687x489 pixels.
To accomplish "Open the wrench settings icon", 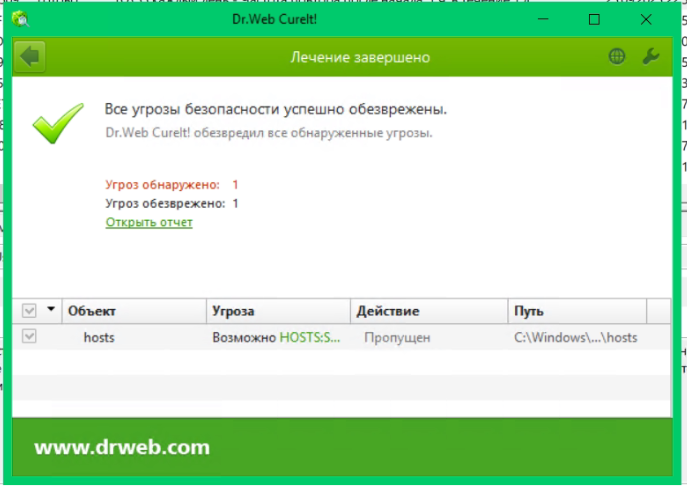I will [651, 57].
